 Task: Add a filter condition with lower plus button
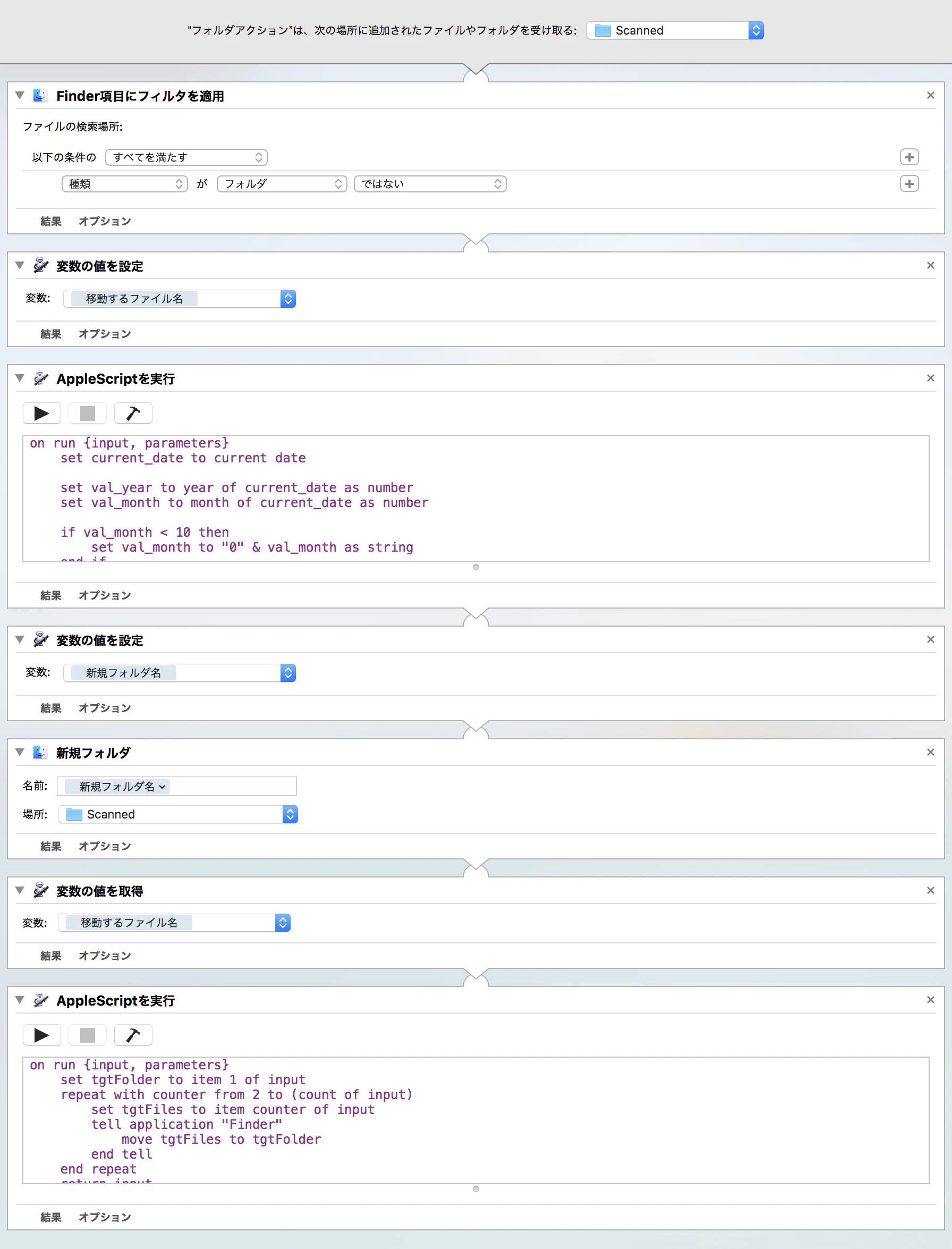point(909,184)
